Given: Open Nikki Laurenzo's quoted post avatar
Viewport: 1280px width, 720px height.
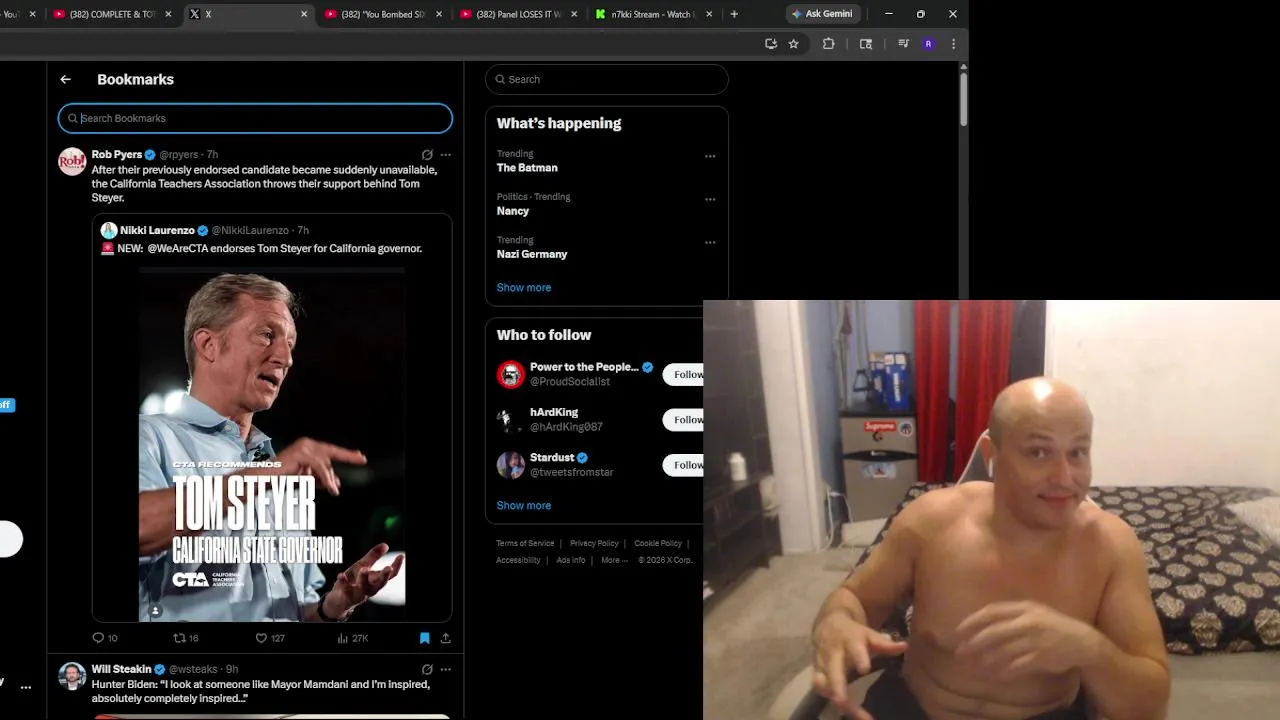Looking at the screenshot, I should (x=108, y=230).
